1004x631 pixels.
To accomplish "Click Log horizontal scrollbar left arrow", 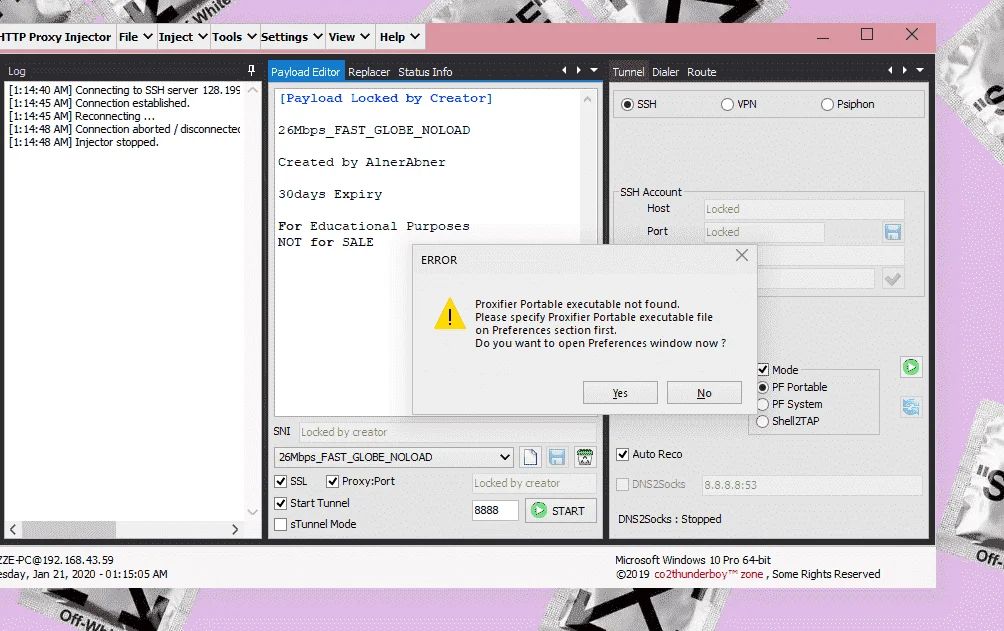I will pyautogui.click(x=13, y=529).
